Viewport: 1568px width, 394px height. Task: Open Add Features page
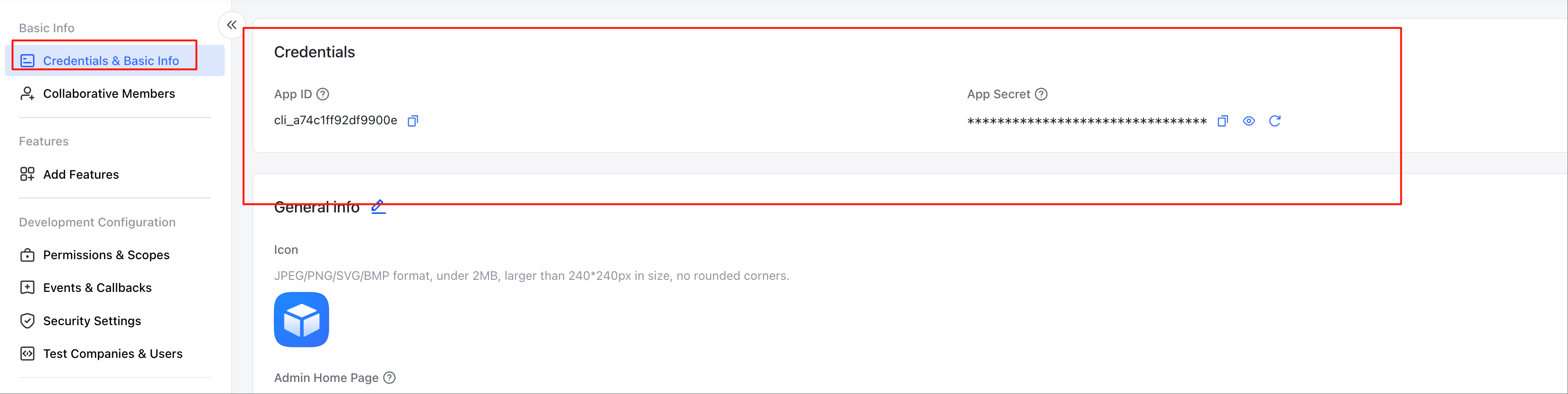click(x=81, y=175)
